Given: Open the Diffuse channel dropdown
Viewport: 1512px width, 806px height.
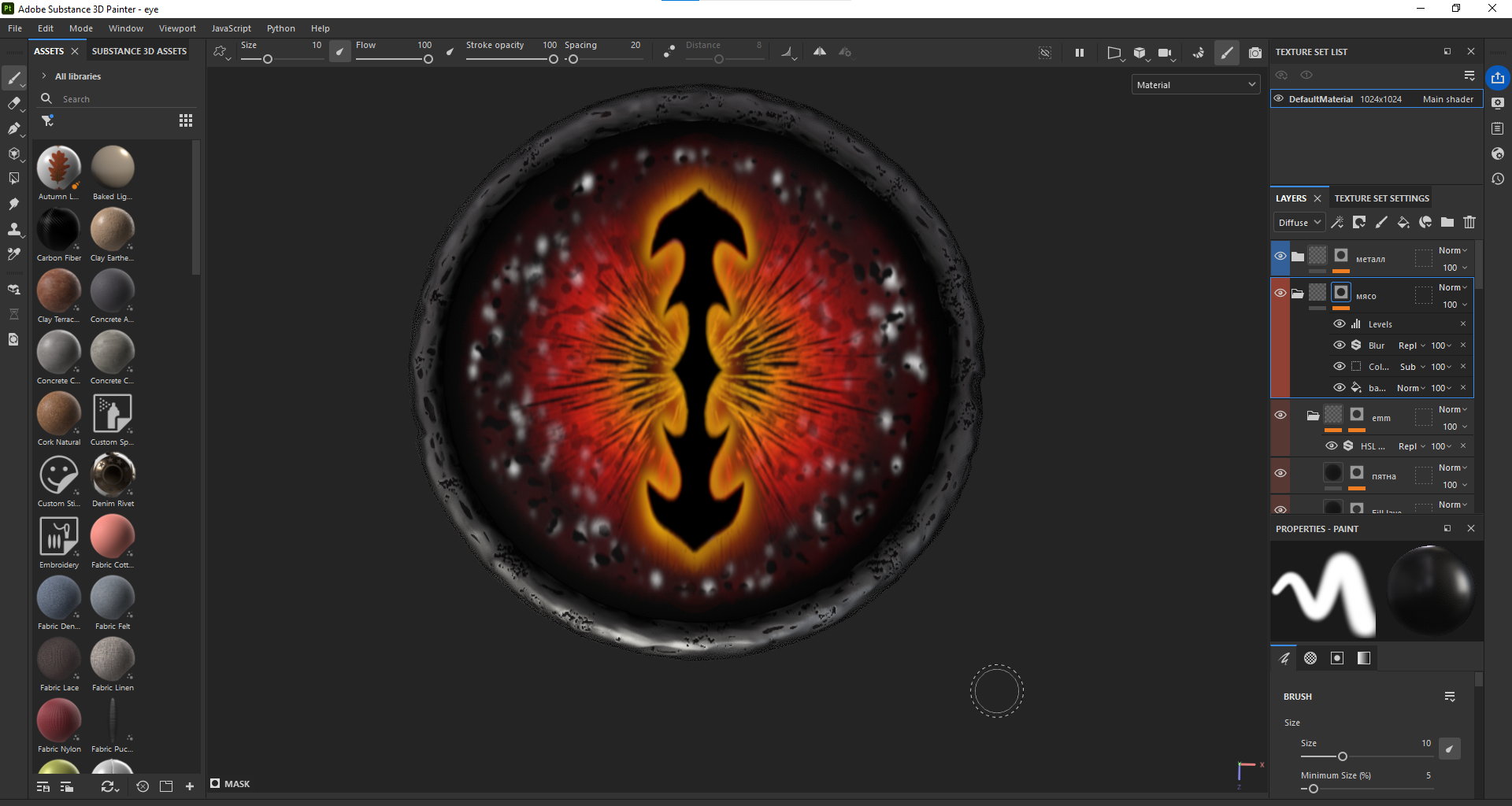Looking at the screenshot, I should 1299,223.
